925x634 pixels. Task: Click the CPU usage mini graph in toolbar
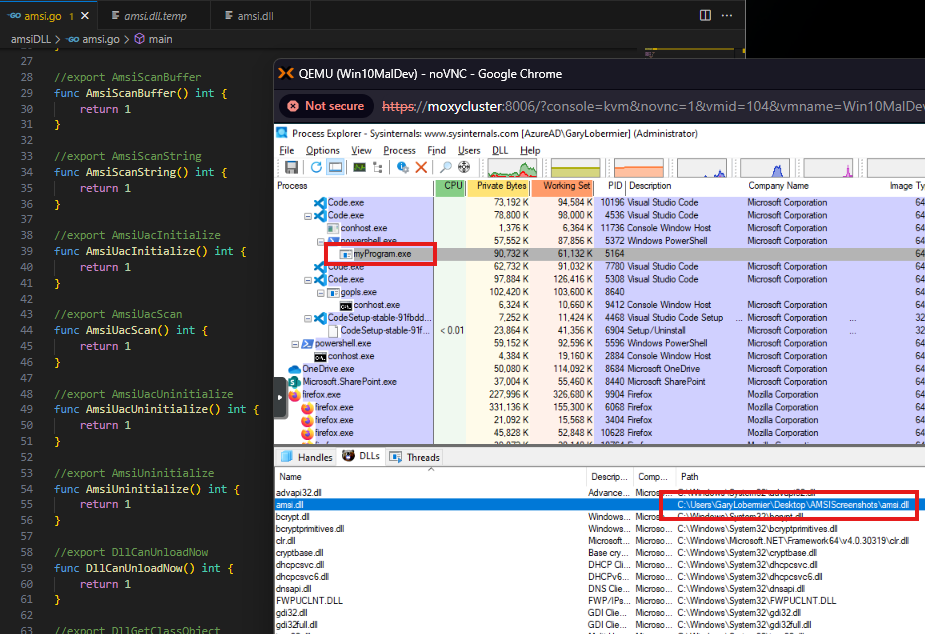(512, 167)
